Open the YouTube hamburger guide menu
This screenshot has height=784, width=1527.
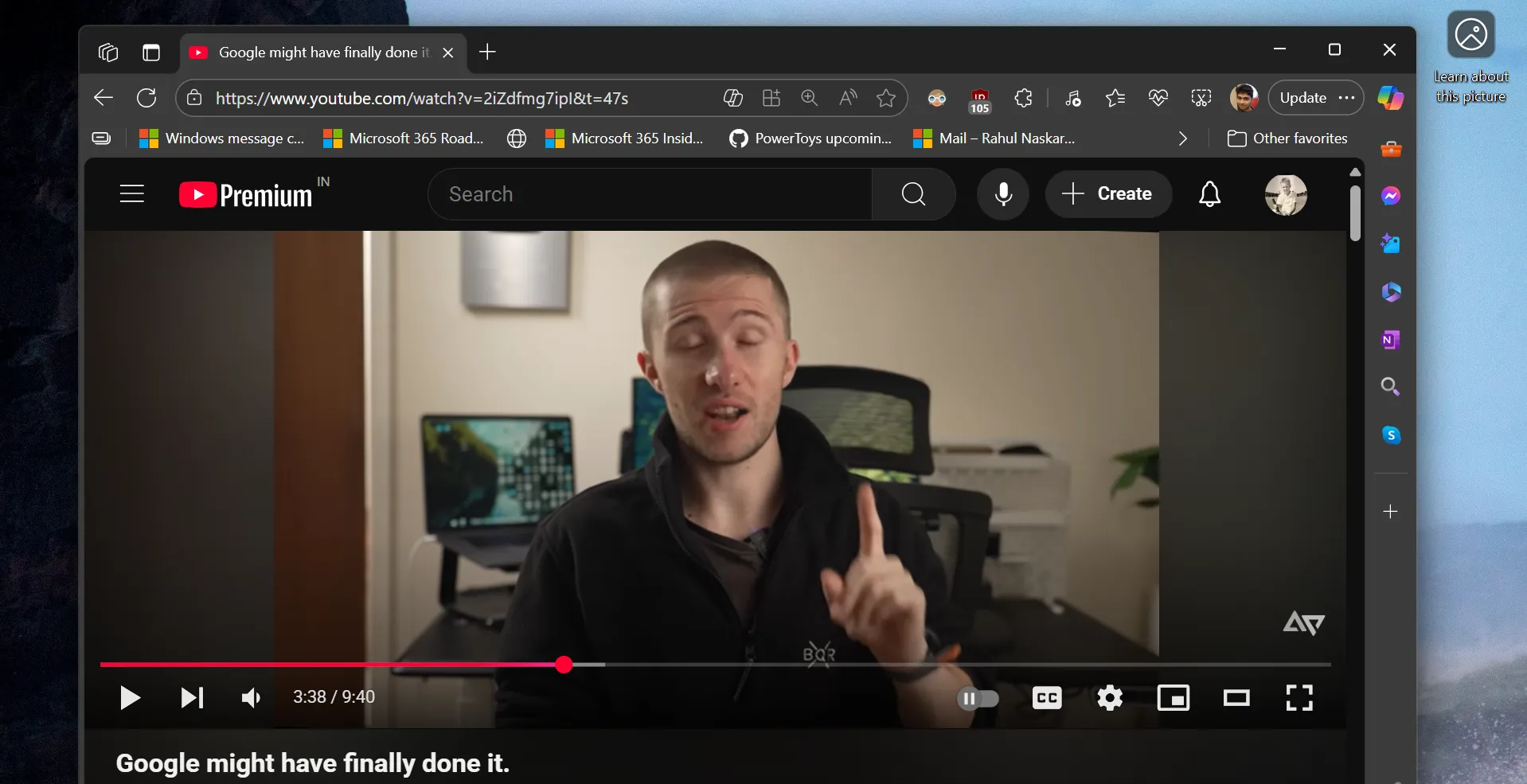coord(131,193)
